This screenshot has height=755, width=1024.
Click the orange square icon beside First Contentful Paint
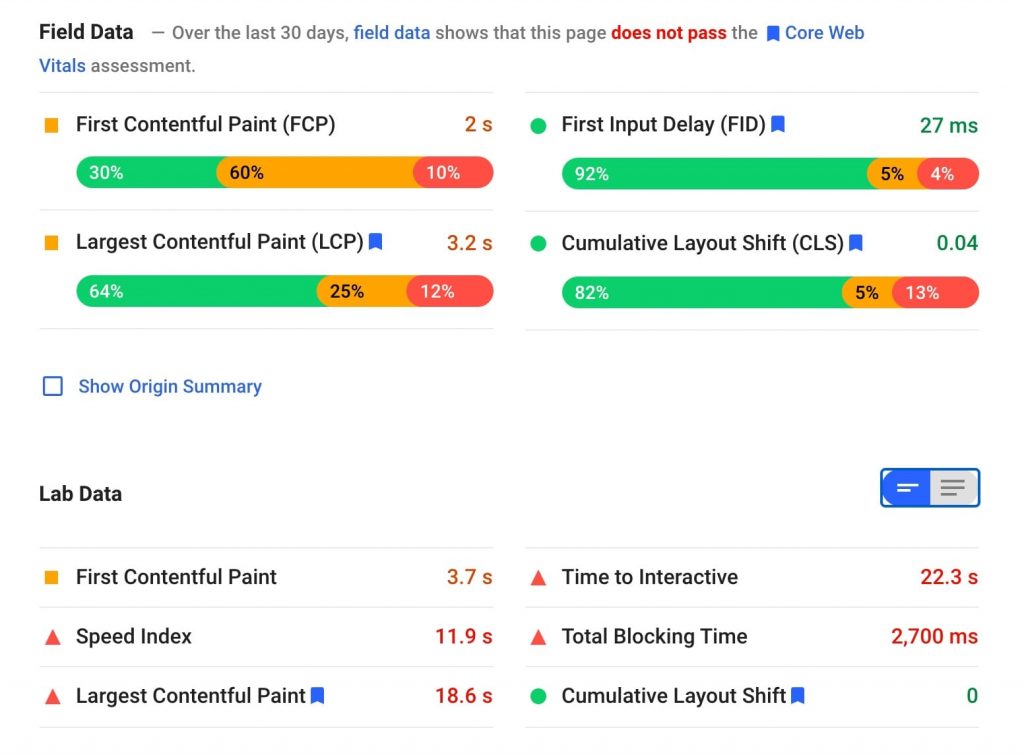pyautogui.click(x=53, y=125)
